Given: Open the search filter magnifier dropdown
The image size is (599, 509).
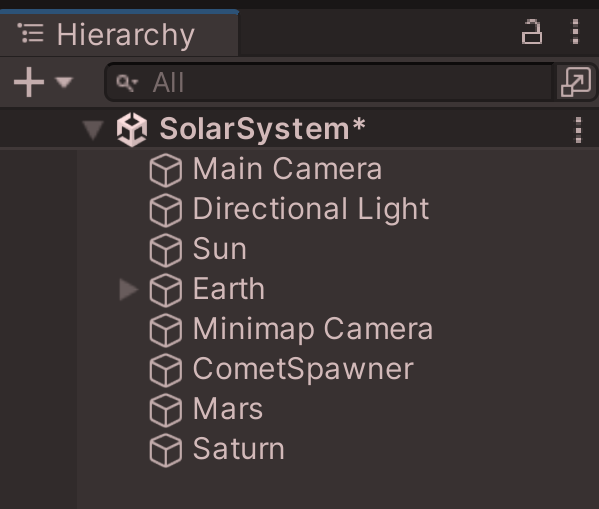Looking at the screenshot, I should 127,83.
